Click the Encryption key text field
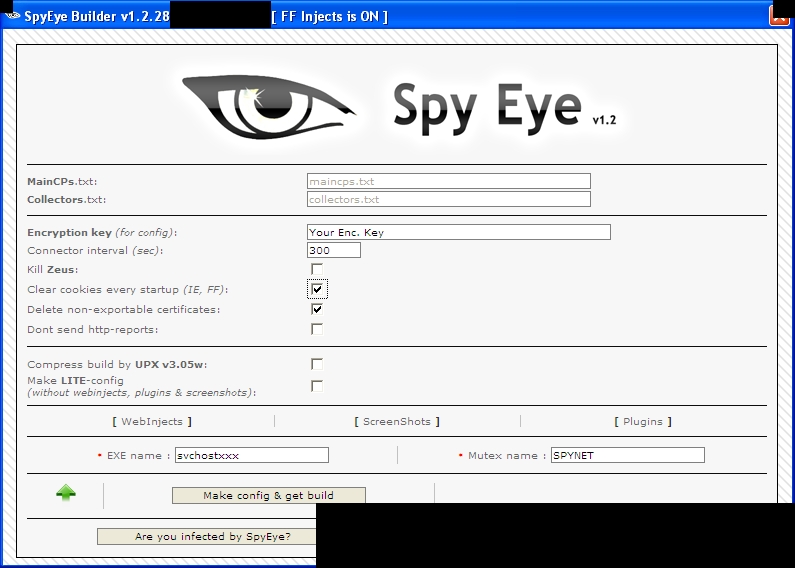This screenshot has height=568, width=795. pyautogui.click(x=458, y=232)
